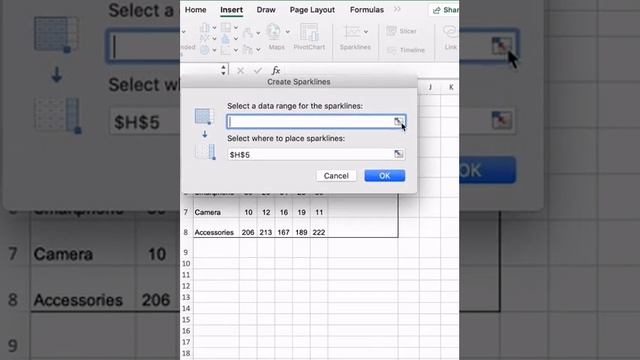The width and height of the screenshot is (640, 360).
Task: Click the statistical chart icon
Action: click(x=225, y=39)
